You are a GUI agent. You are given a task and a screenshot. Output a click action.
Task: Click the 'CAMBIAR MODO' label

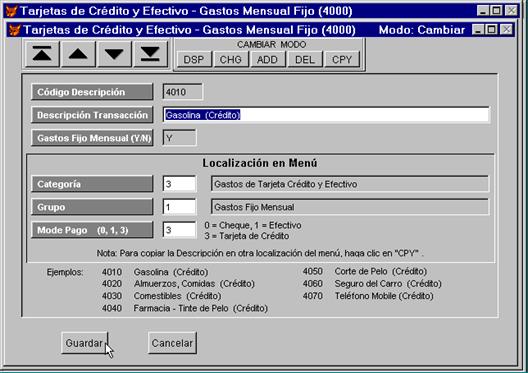point(271,44)
